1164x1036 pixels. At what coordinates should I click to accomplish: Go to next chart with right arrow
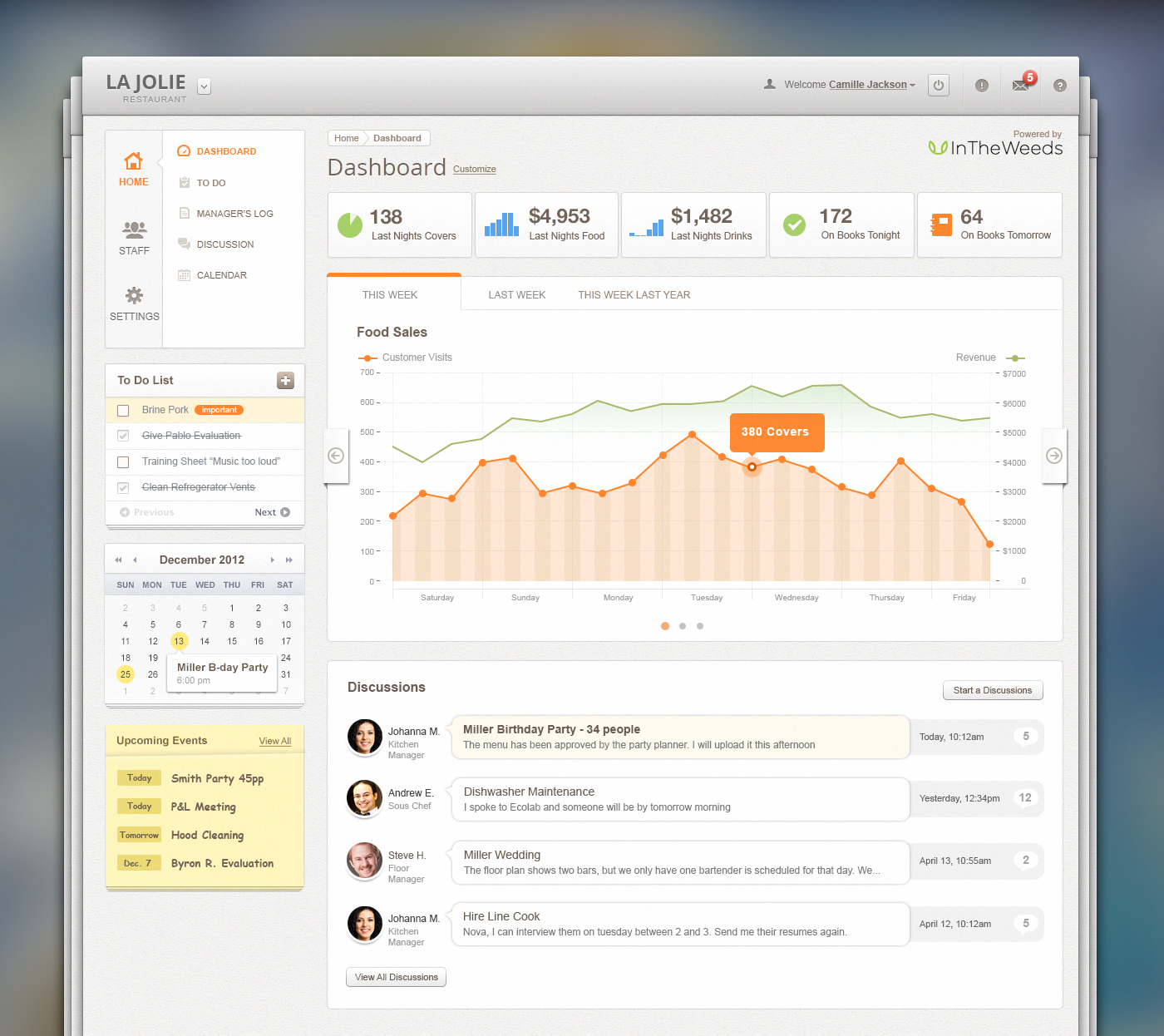pos(1053,456)
